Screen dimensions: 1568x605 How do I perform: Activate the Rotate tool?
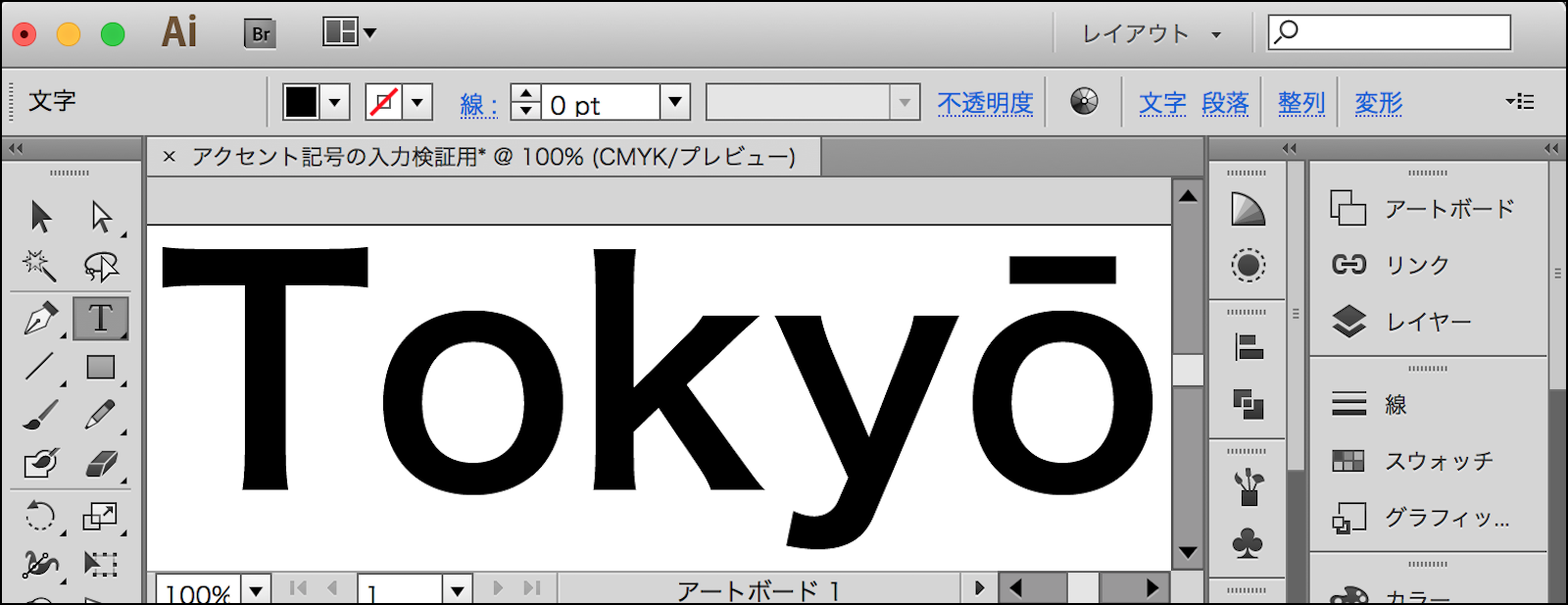coord(40,515)
